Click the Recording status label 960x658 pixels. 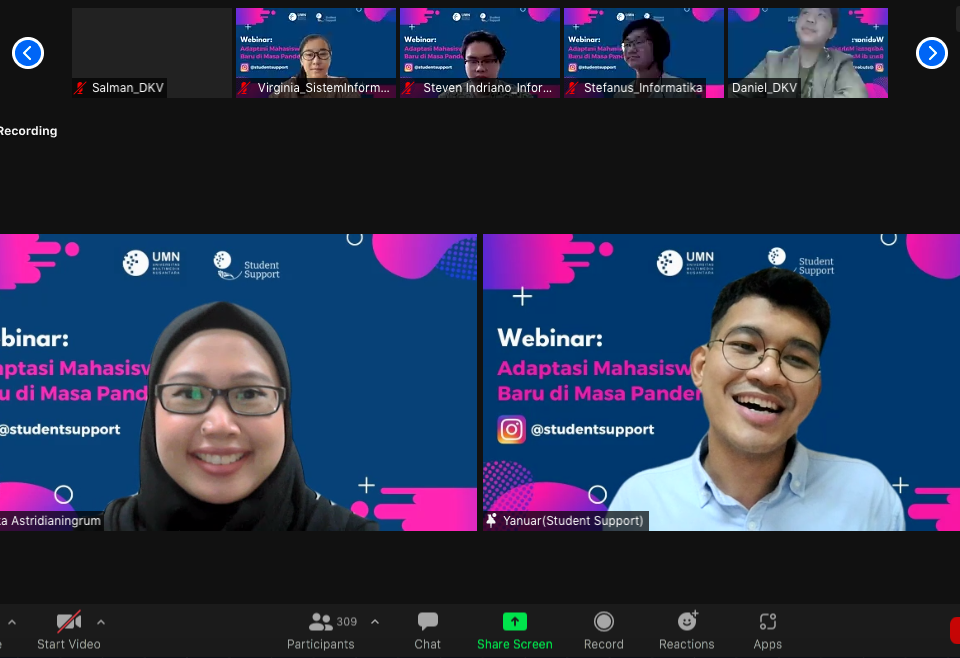pos(28,131)
